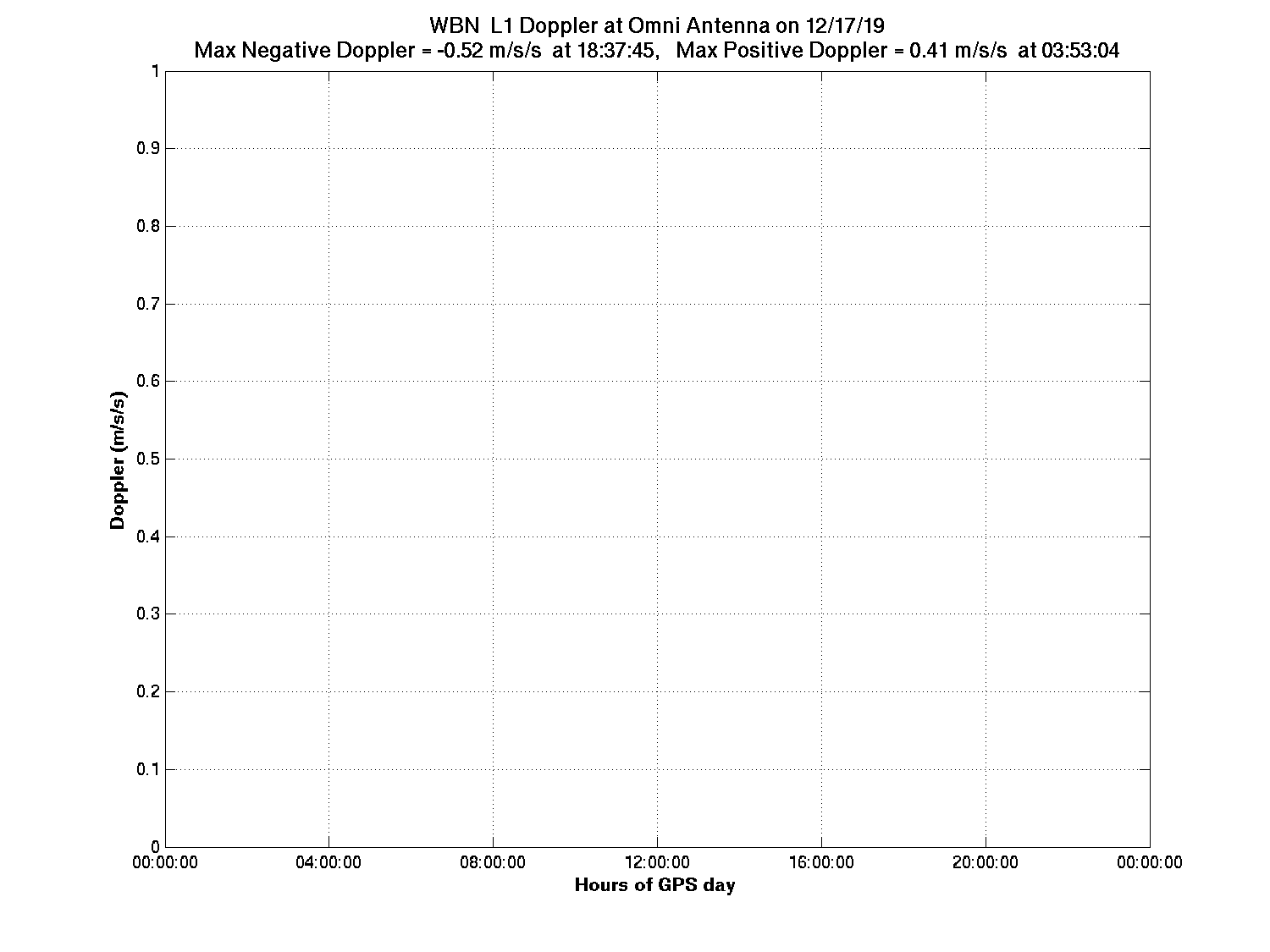Viewport: 1270px width, 952px height.
Task: Click the 'Doppler (m/s/s)' y-axis label
Action: (119, 459)
